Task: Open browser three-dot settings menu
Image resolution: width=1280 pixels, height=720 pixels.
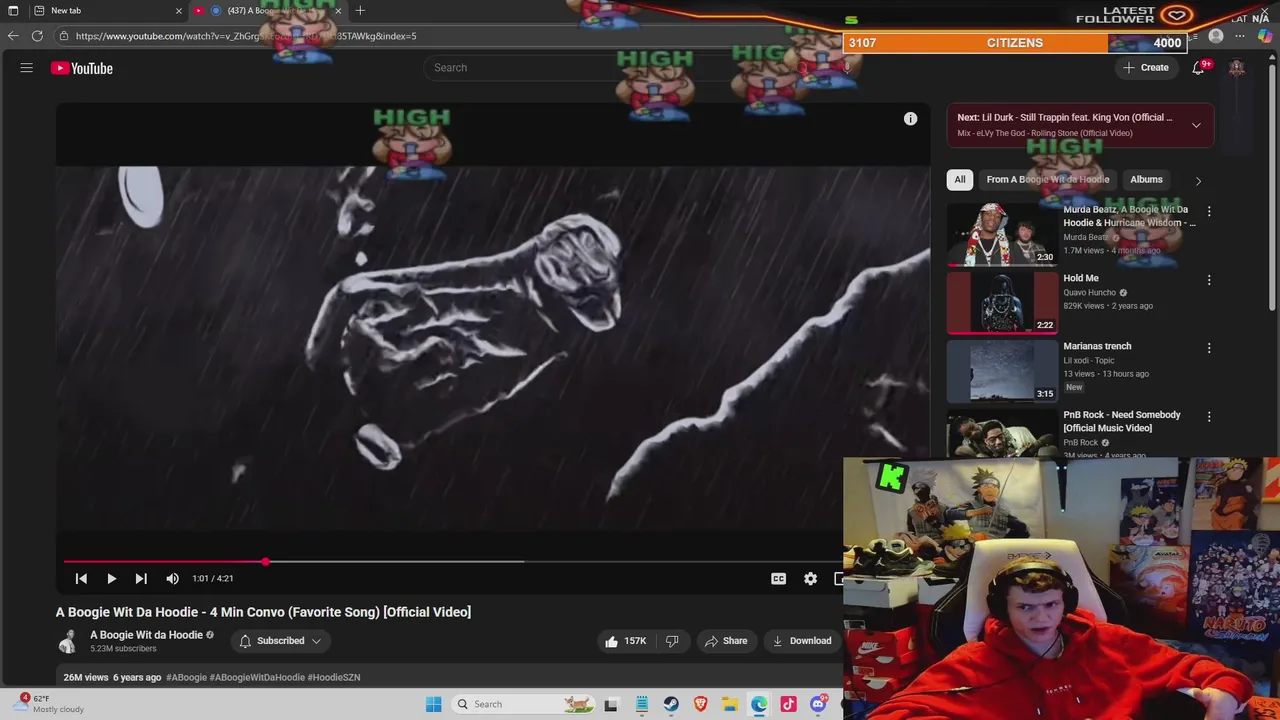Action: (1240, 36)
